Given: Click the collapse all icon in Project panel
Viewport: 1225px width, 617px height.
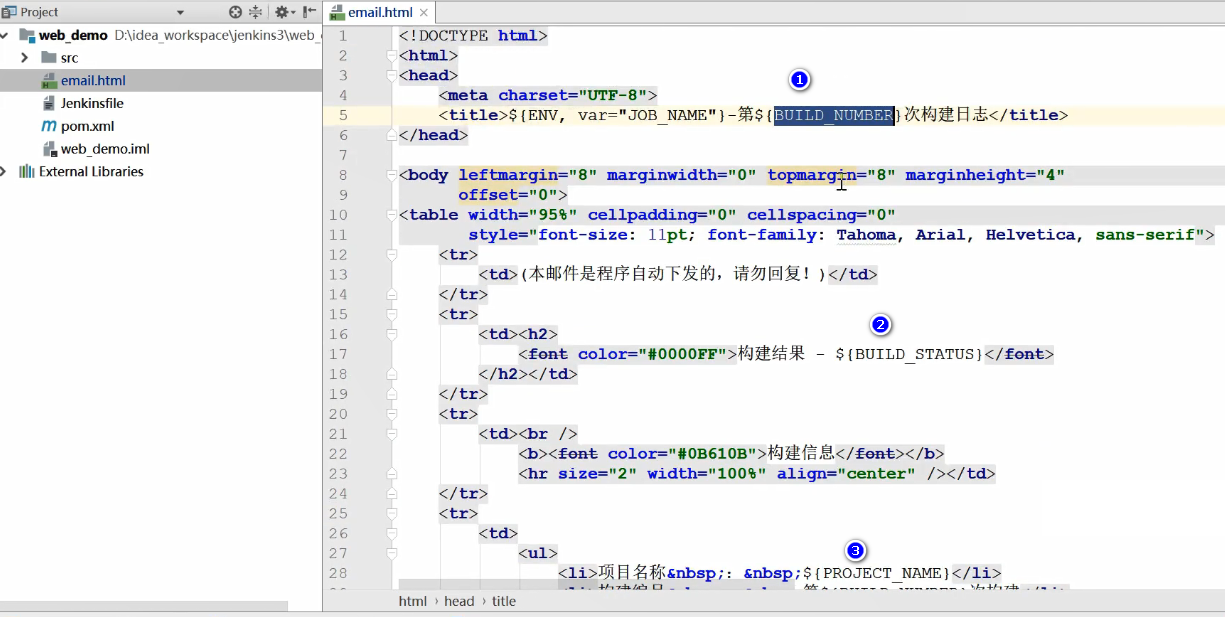Looking at the screenshot, I should 256,12.
